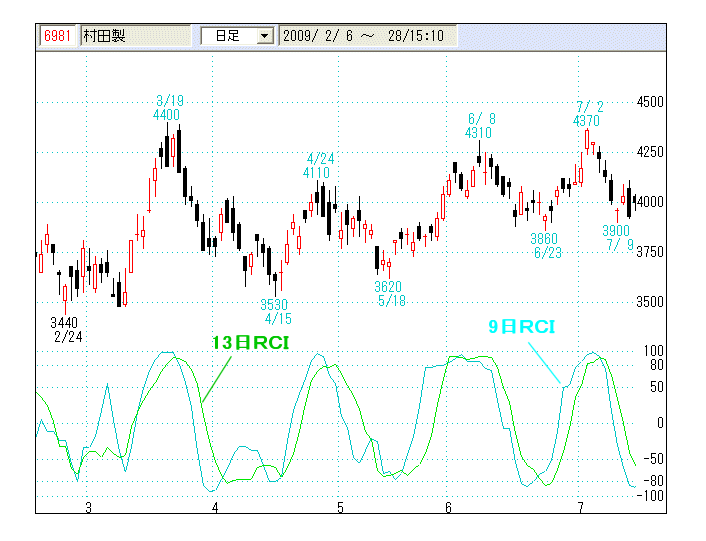706x541 pixels.
Task: Select the 7/2 high label 4370
Action: click(587, 121)
